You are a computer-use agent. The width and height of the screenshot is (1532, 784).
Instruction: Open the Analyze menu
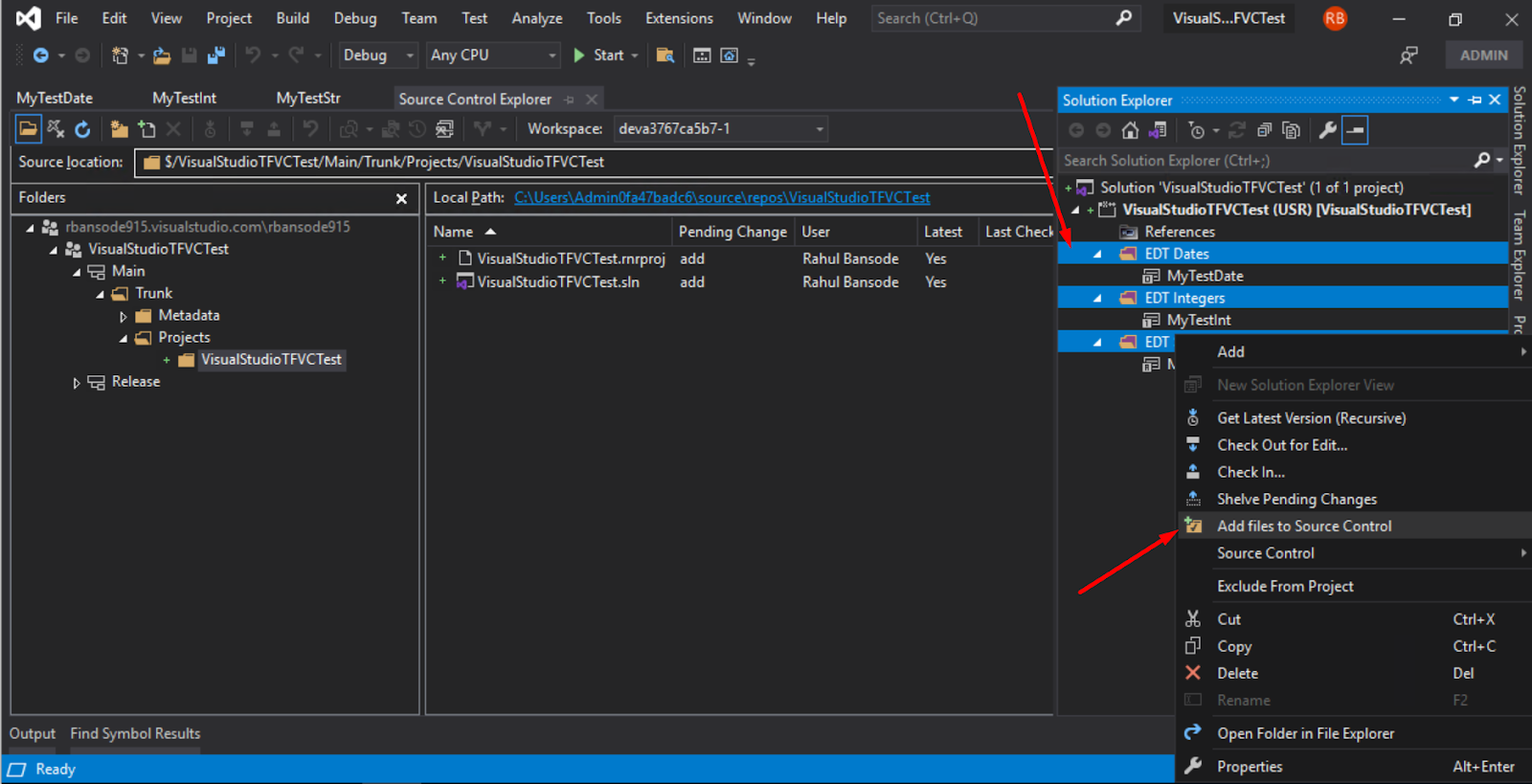pos(537,18)
